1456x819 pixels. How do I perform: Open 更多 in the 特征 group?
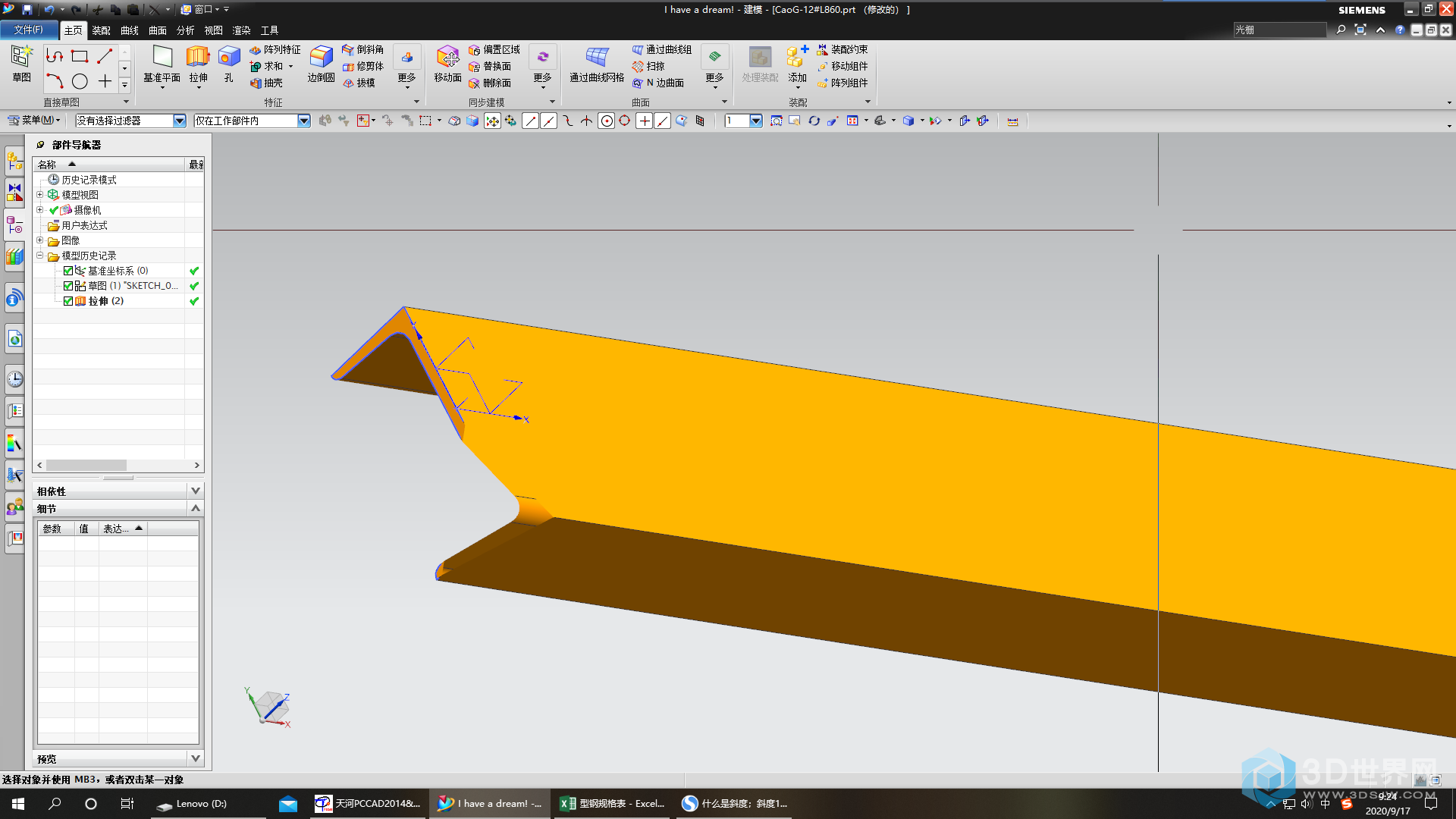pos(406,66)
